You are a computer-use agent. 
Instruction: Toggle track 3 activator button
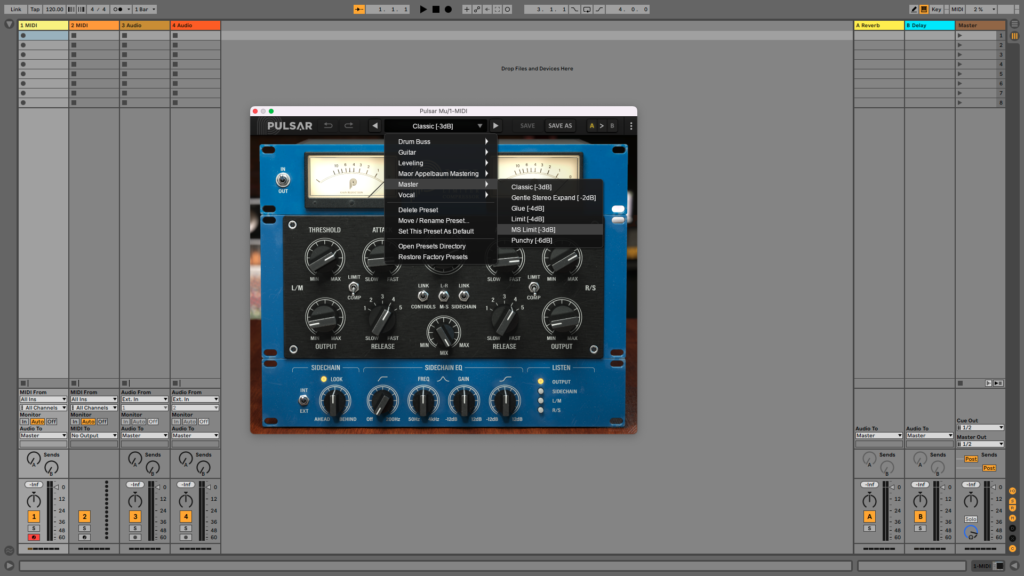[135, 517]
